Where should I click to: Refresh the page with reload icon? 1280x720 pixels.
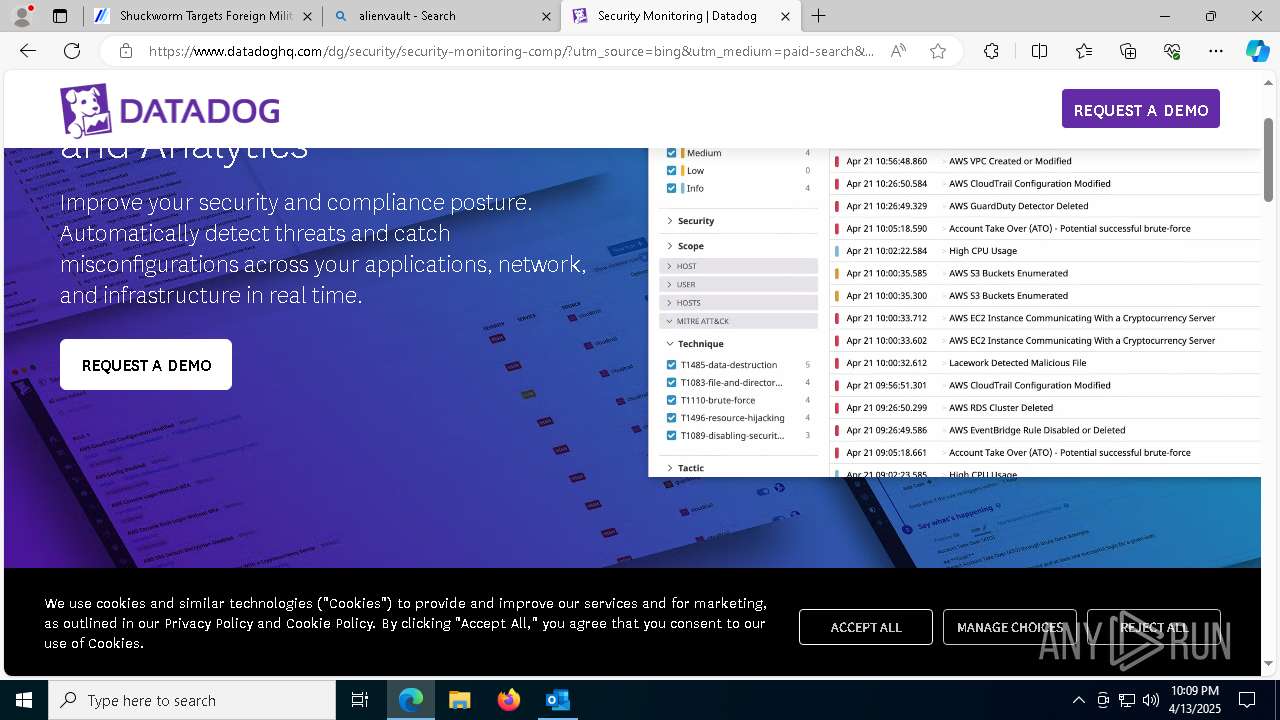coord(72,51)
